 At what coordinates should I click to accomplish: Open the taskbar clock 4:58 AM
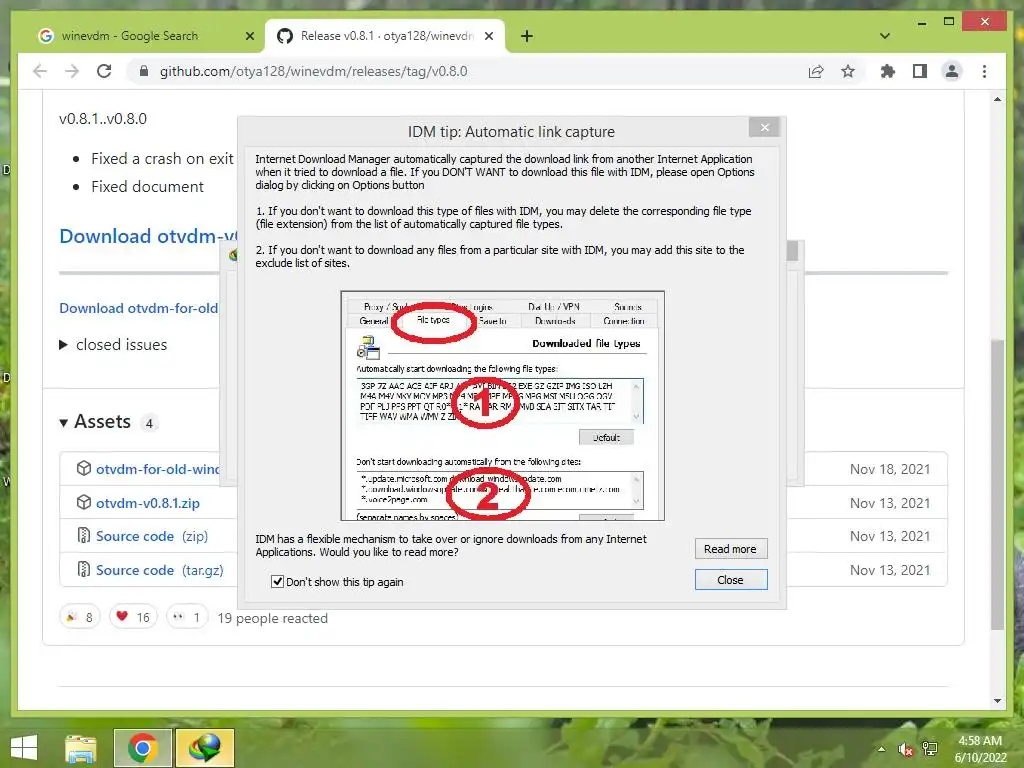tap(980, 749)
